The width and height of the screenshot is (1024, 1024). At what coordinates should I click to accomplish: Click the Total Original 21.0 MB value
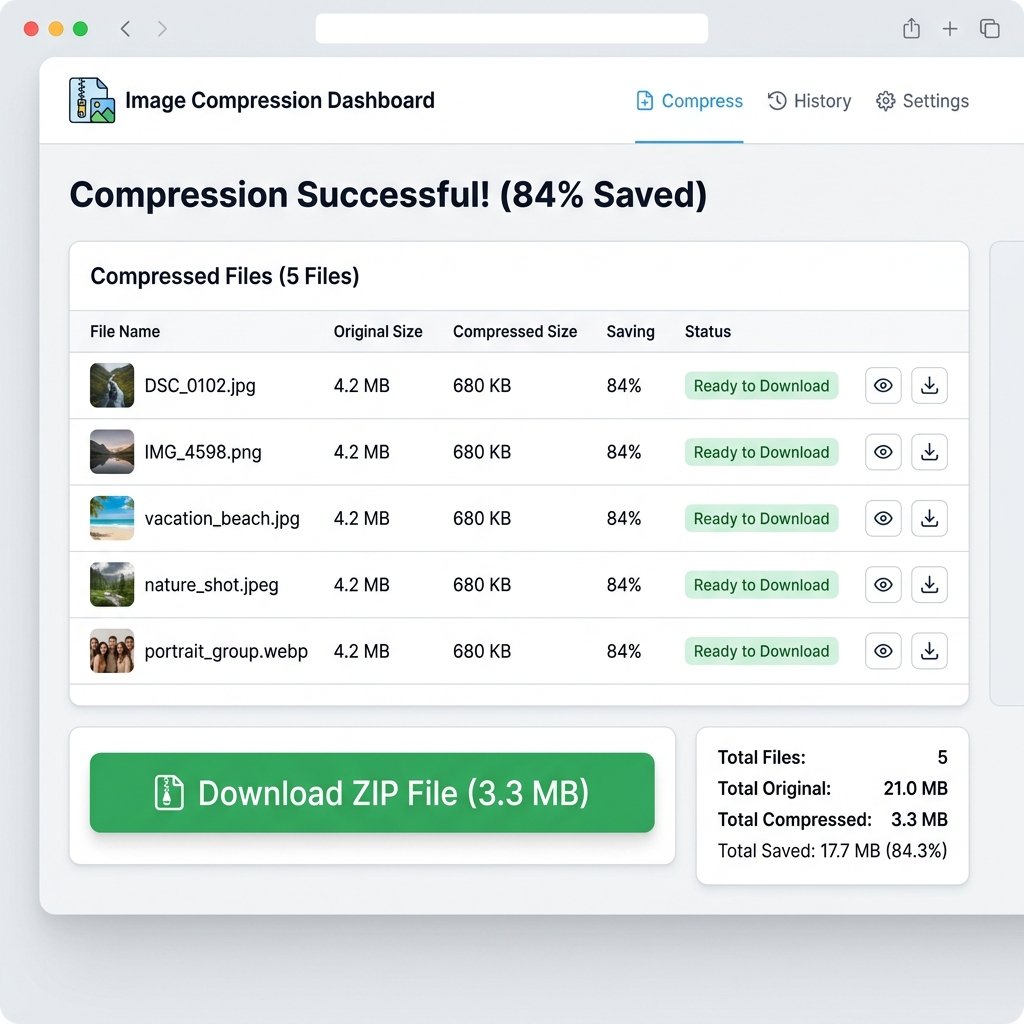pos(915,788)
